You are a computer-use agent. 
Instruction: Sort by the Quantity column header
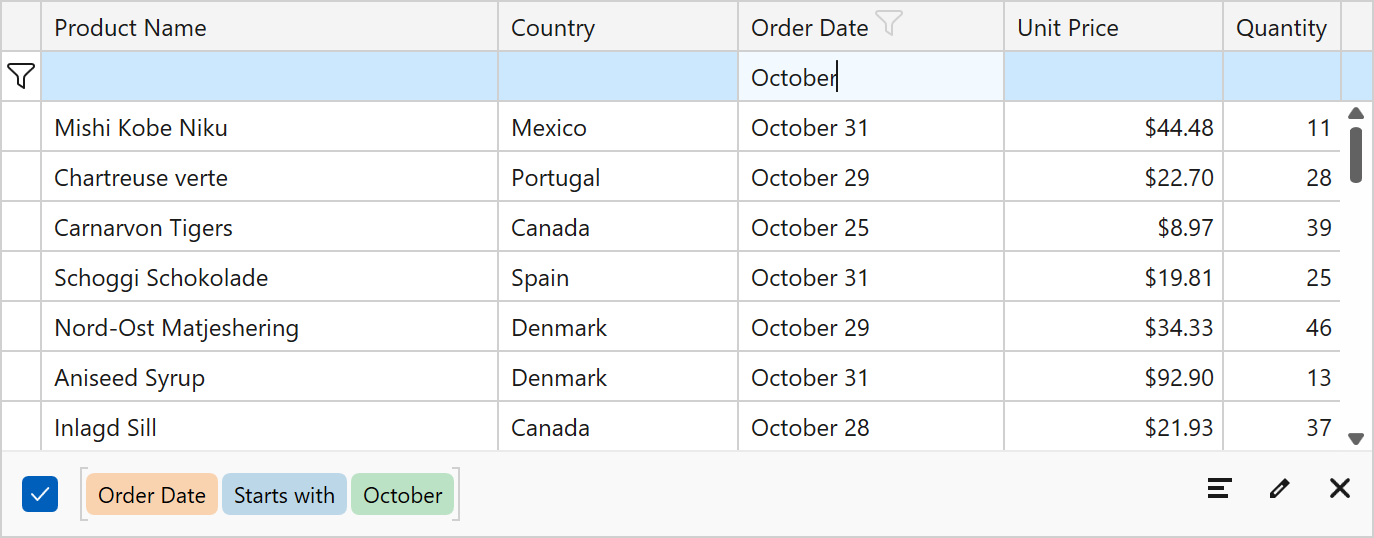click(x=1281, y=27)
